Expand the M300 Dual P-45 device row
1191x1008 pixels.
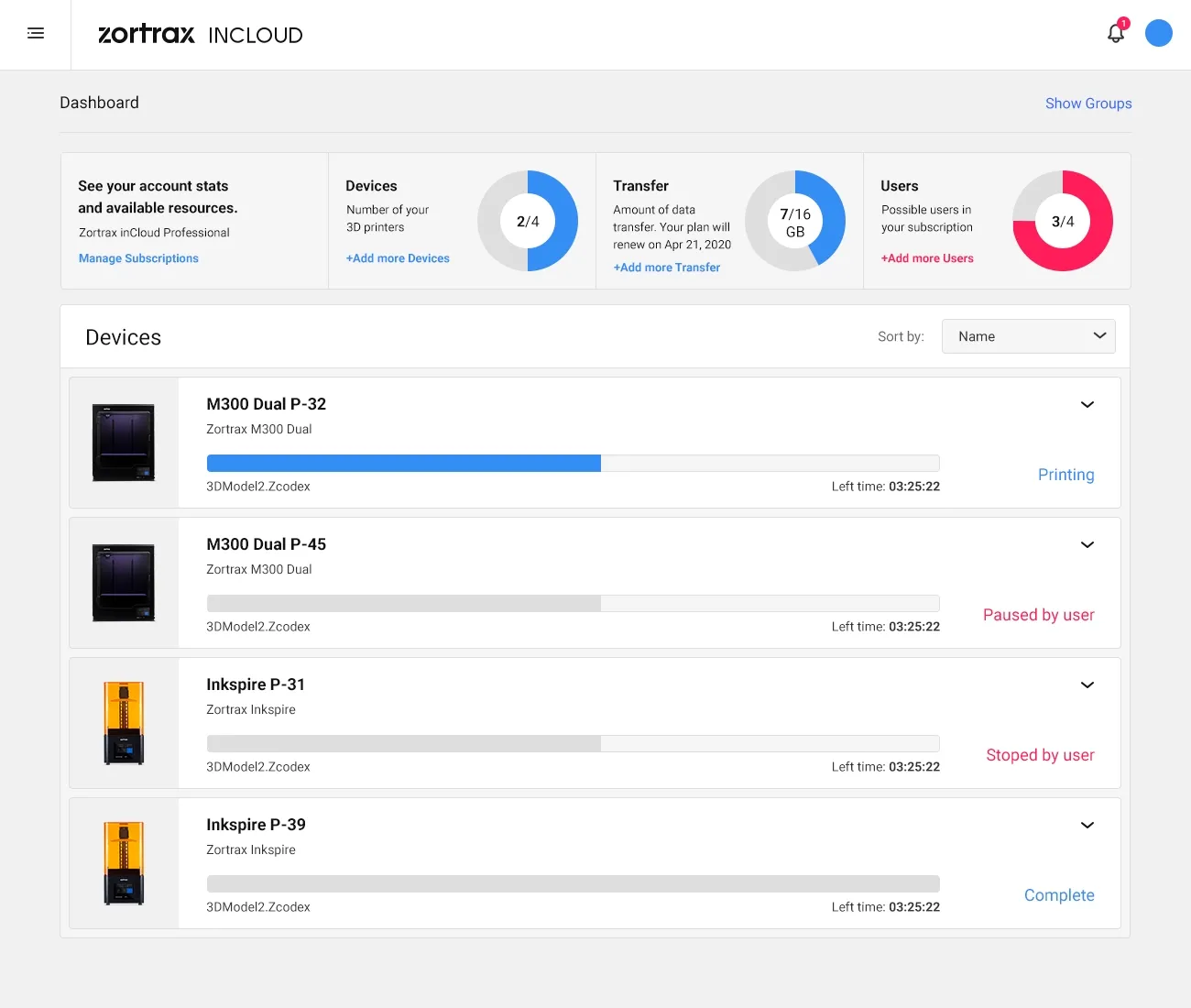point(1087,545)
